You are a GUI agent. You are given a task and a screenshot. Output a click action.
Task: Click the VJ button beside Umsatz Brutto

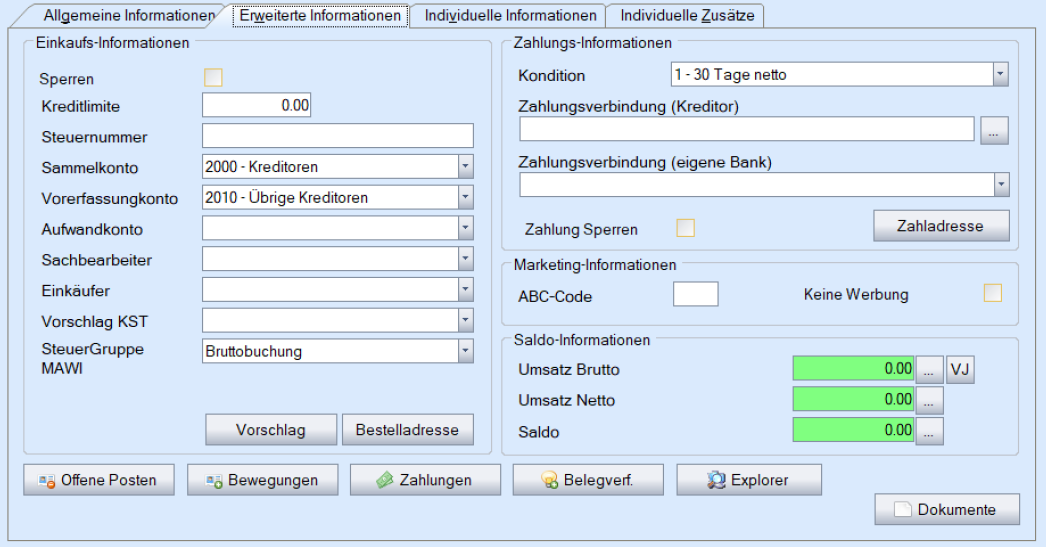pyautogui.click(x=960, y=369)
